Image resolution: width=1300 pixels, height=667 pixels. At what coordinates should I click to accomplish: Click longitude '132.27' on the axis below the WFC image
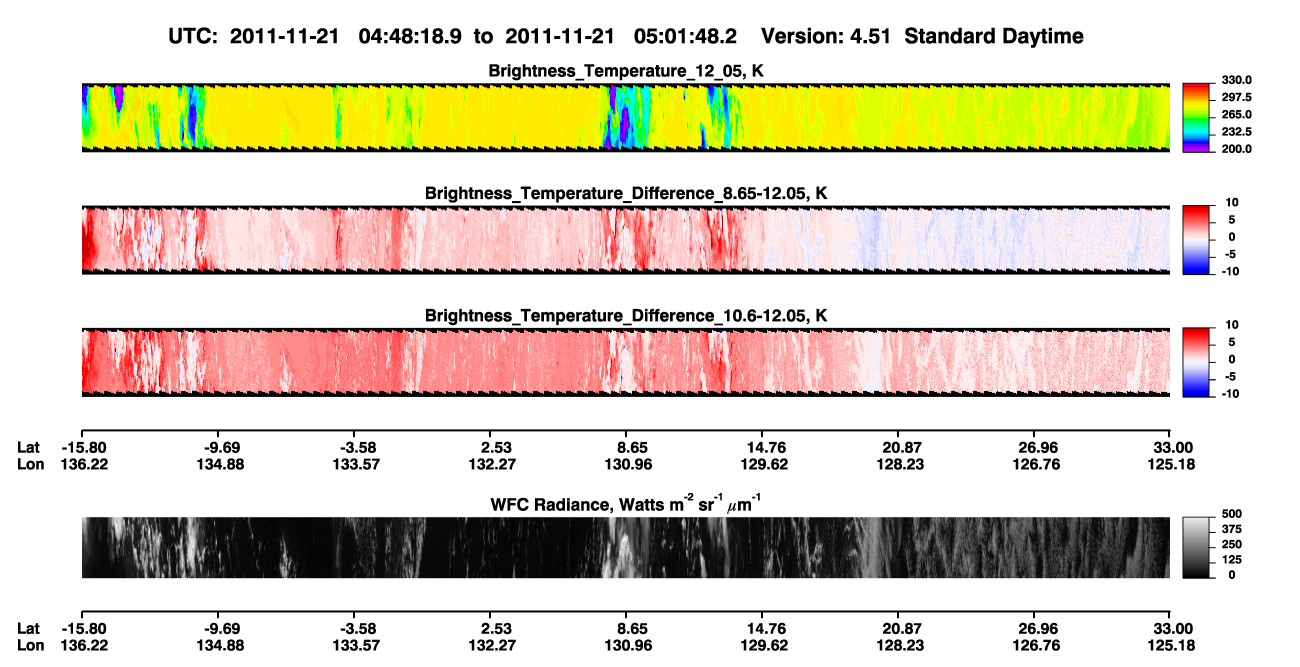pyautogui.click(x=494, y=646)
